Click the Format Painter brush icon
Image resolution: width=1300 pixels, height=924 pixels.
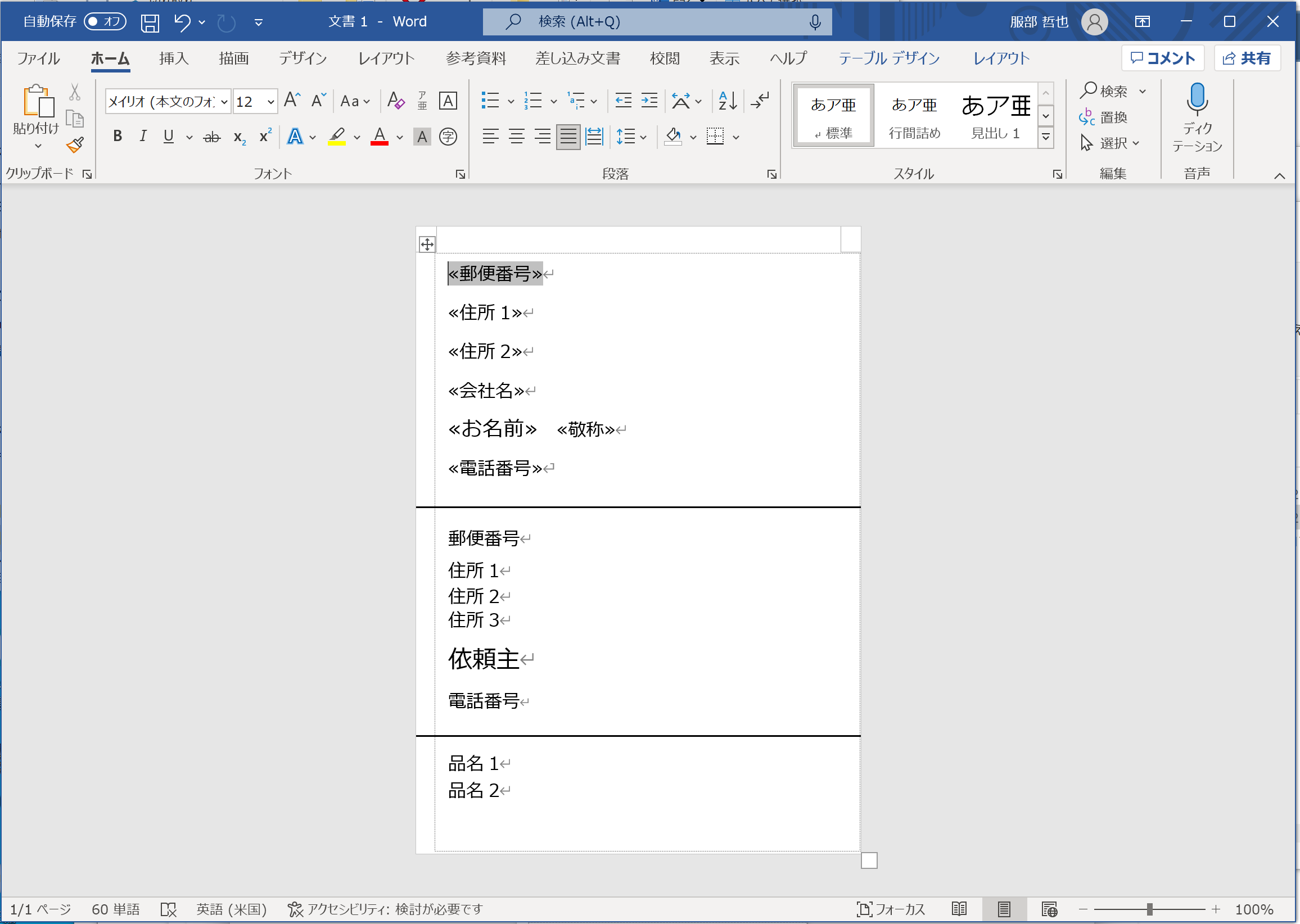pos(75,145)
